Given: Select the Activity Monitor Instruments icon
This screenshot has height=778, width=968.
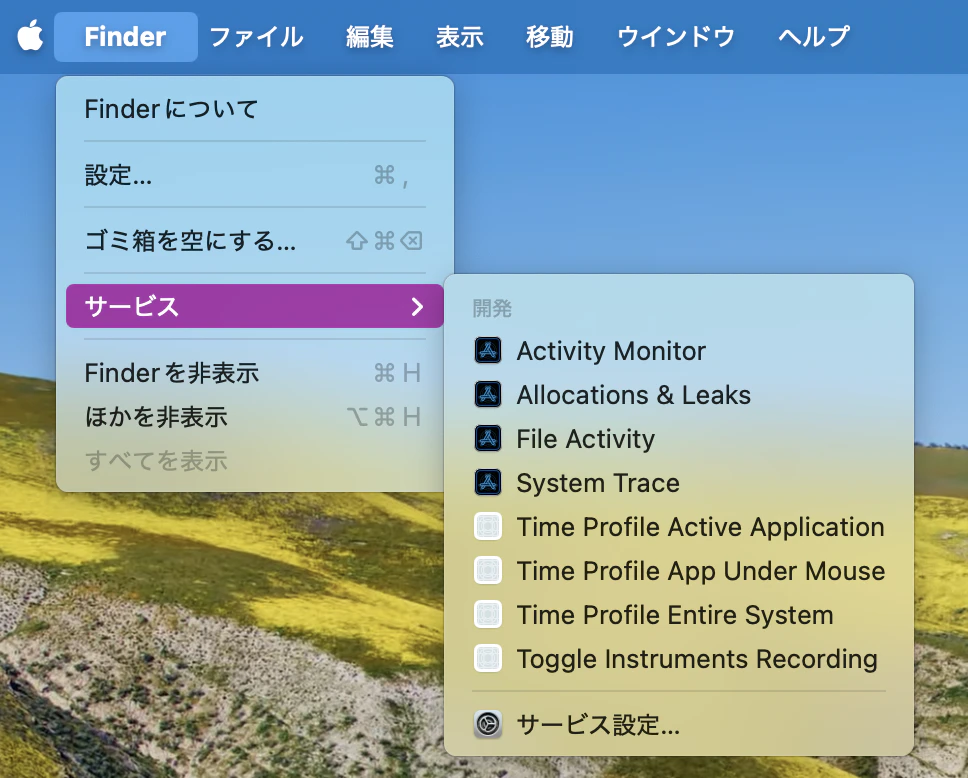Looking at the screenshot, I should click(488, 350).
